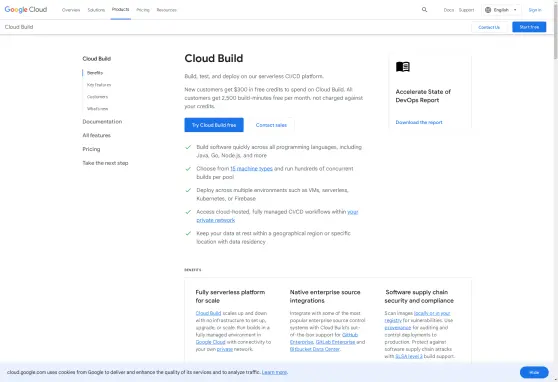Click the Contact Us button
This screenshot has height=382, width=558.
489,27
